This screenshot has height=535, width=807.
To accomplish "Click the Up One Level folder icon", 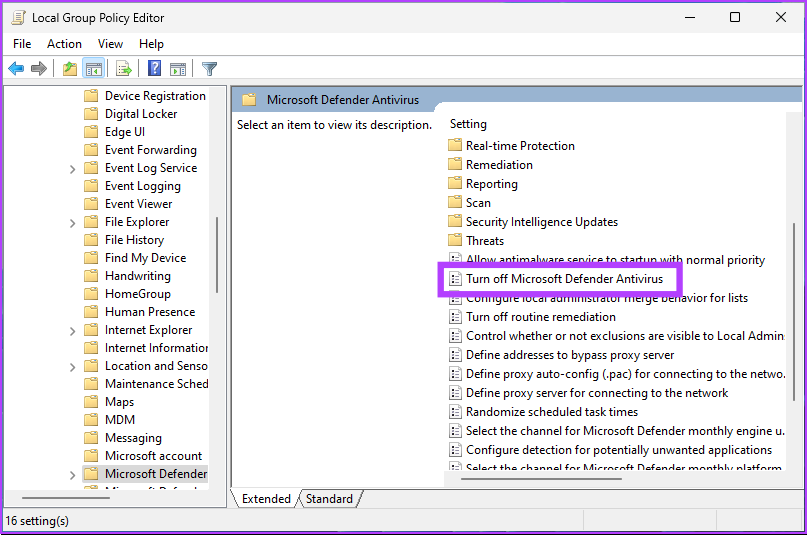I will point(69,69).
